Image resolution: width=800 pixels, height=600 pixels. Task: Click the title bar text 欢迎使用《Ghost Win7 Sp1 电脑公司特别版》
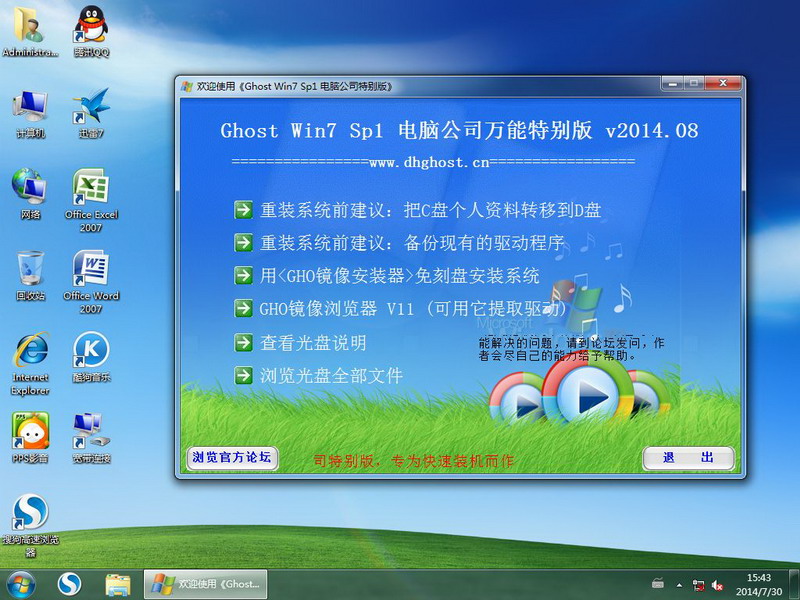pyautogui.click(x=294, y=86)
